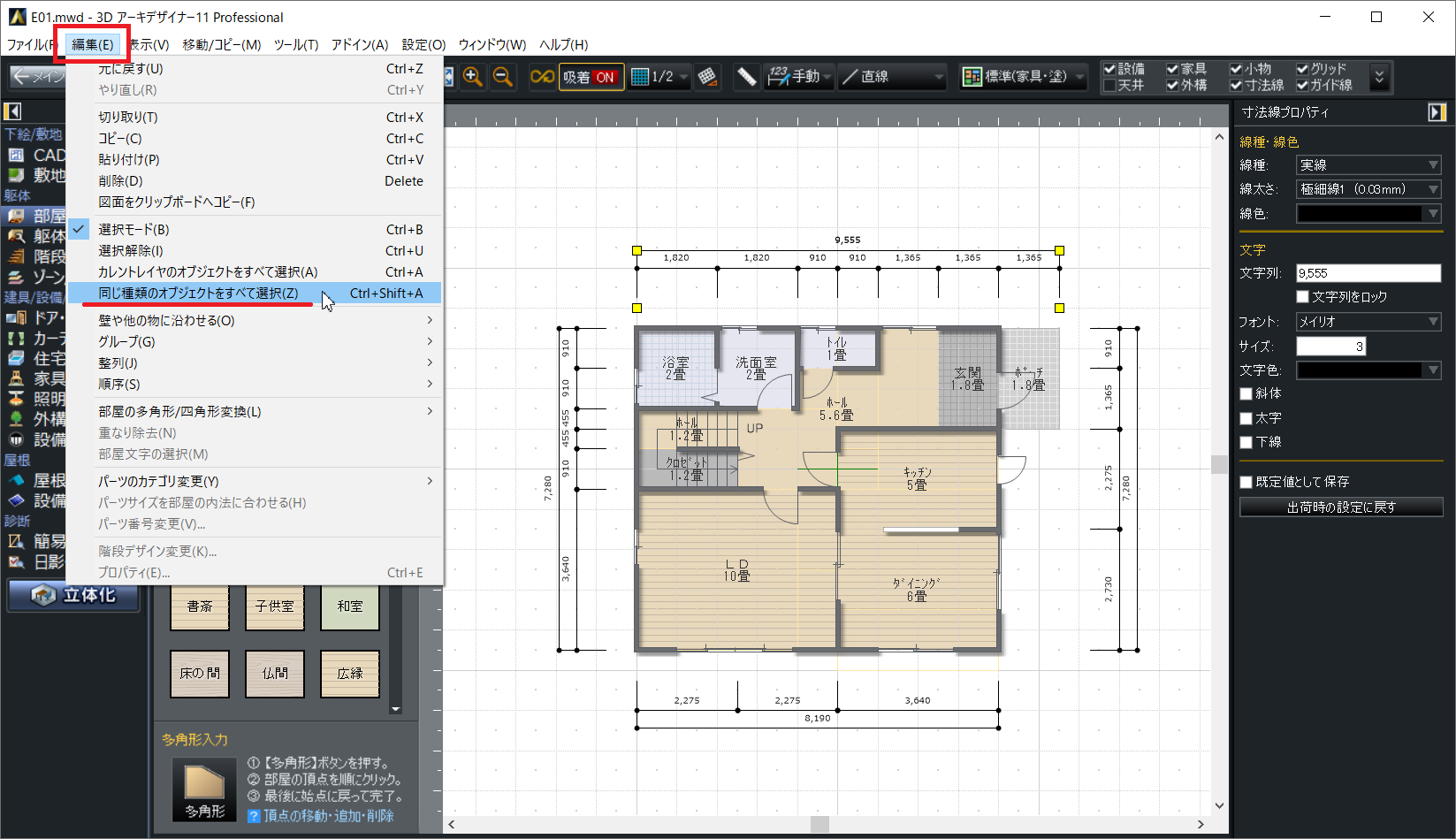Open the 線種 dropdown showing 実線
Viewport: 1456px width, 839px height.
(x=1368, y=165)
